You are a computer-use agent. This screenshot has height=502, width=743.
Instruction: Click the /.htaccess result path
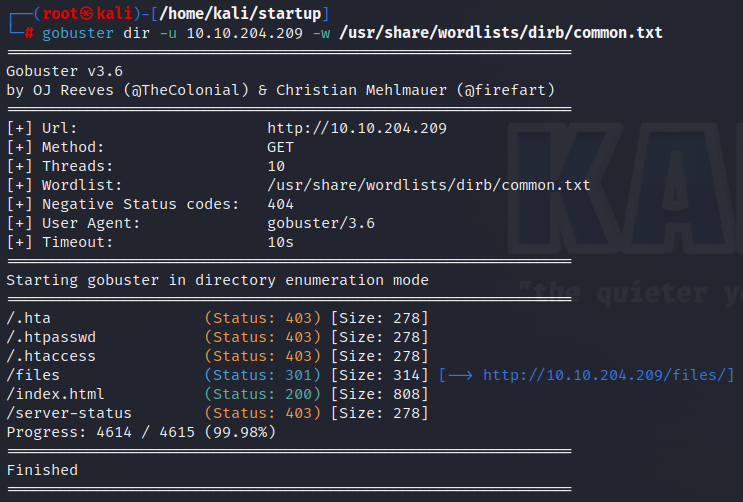tap(50, 356)
